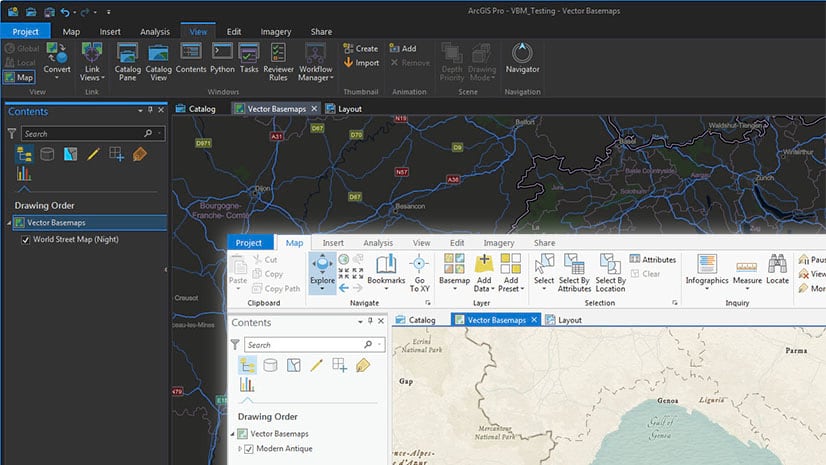
Task: Select List By Charts in dark Contents
Action: pos(24,173)
